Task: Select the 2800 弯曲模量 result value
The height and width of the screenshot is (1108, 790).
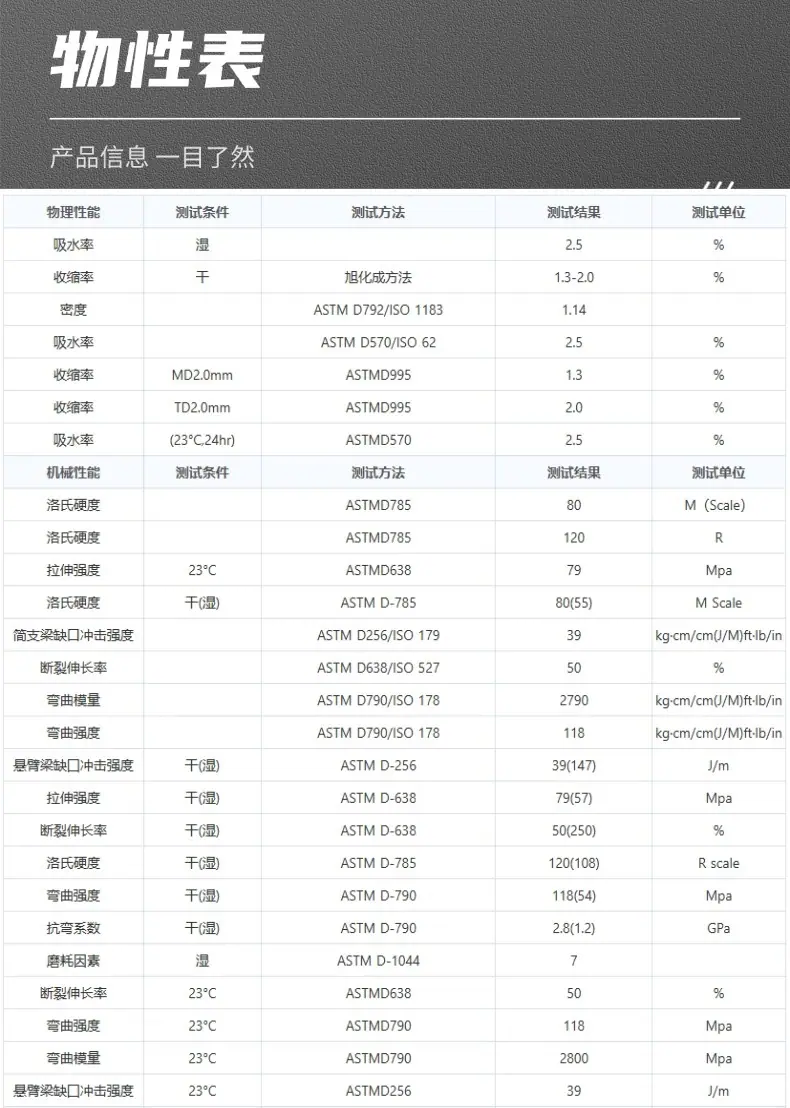Action: pyautogui.click(x=574, y=1058)
